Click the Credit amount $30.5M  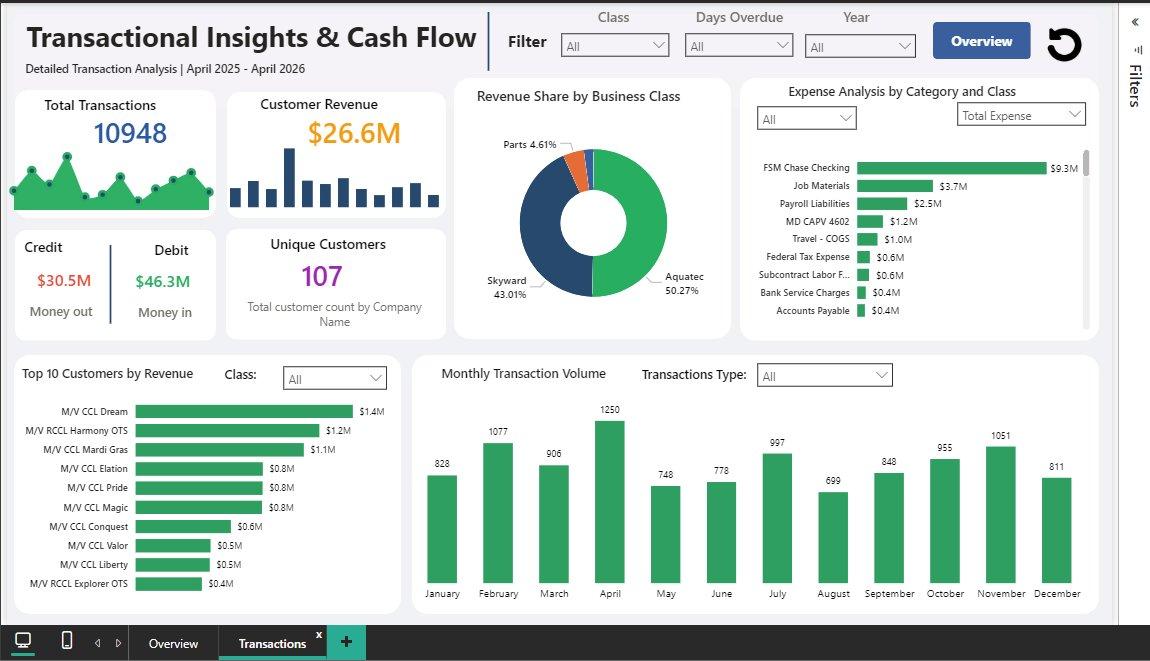(x=64, y=281)
